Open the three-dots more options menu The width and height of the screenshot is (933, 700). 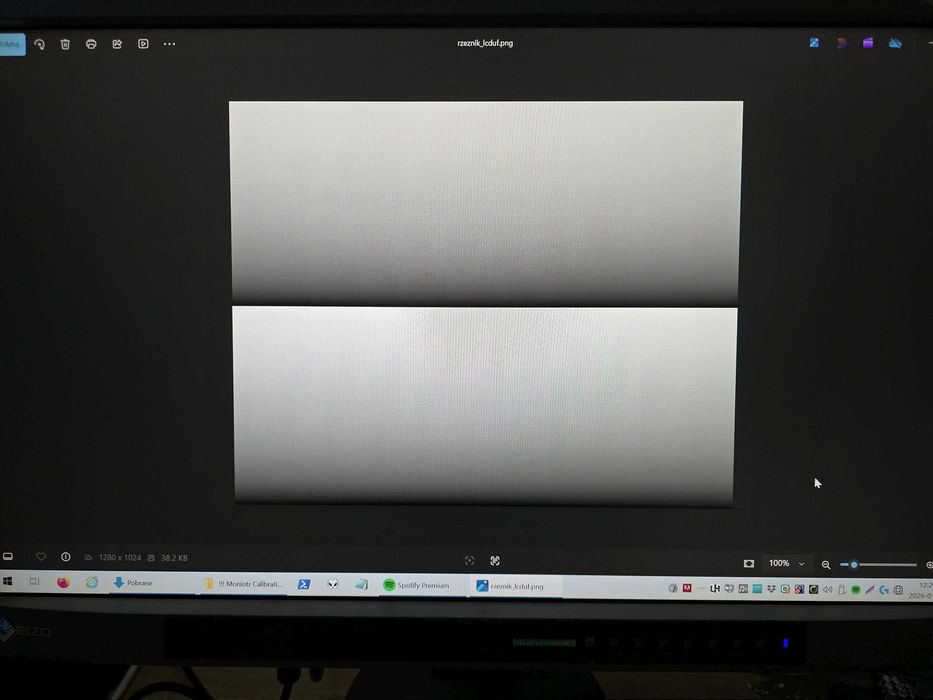click(x=170, y=44)
